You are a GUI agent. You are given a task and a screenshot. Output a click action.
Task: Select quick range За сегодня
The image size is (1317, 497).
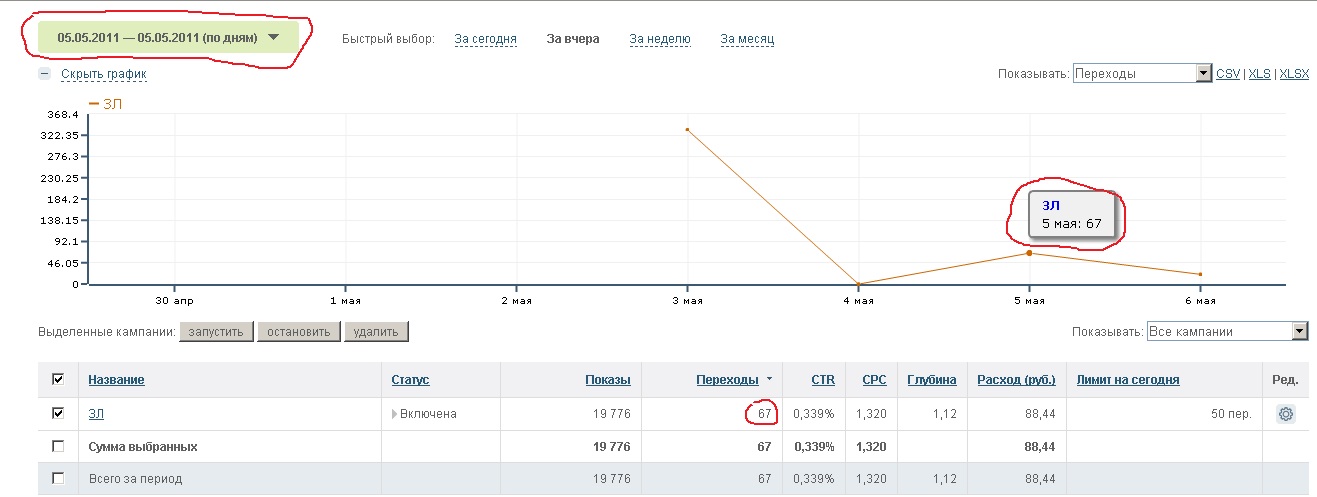click(x=485, y=39)
